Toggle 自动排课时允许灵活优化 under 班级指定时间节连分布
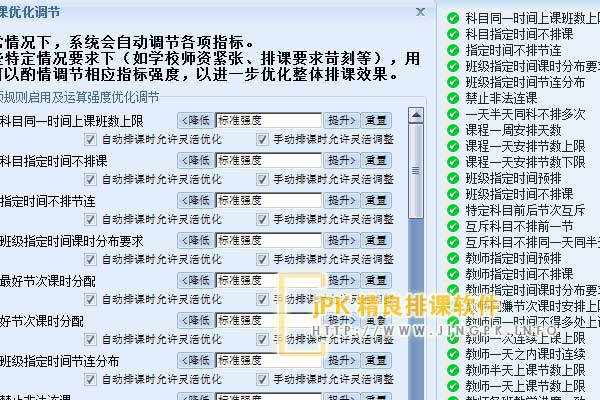 pos(90,379)
